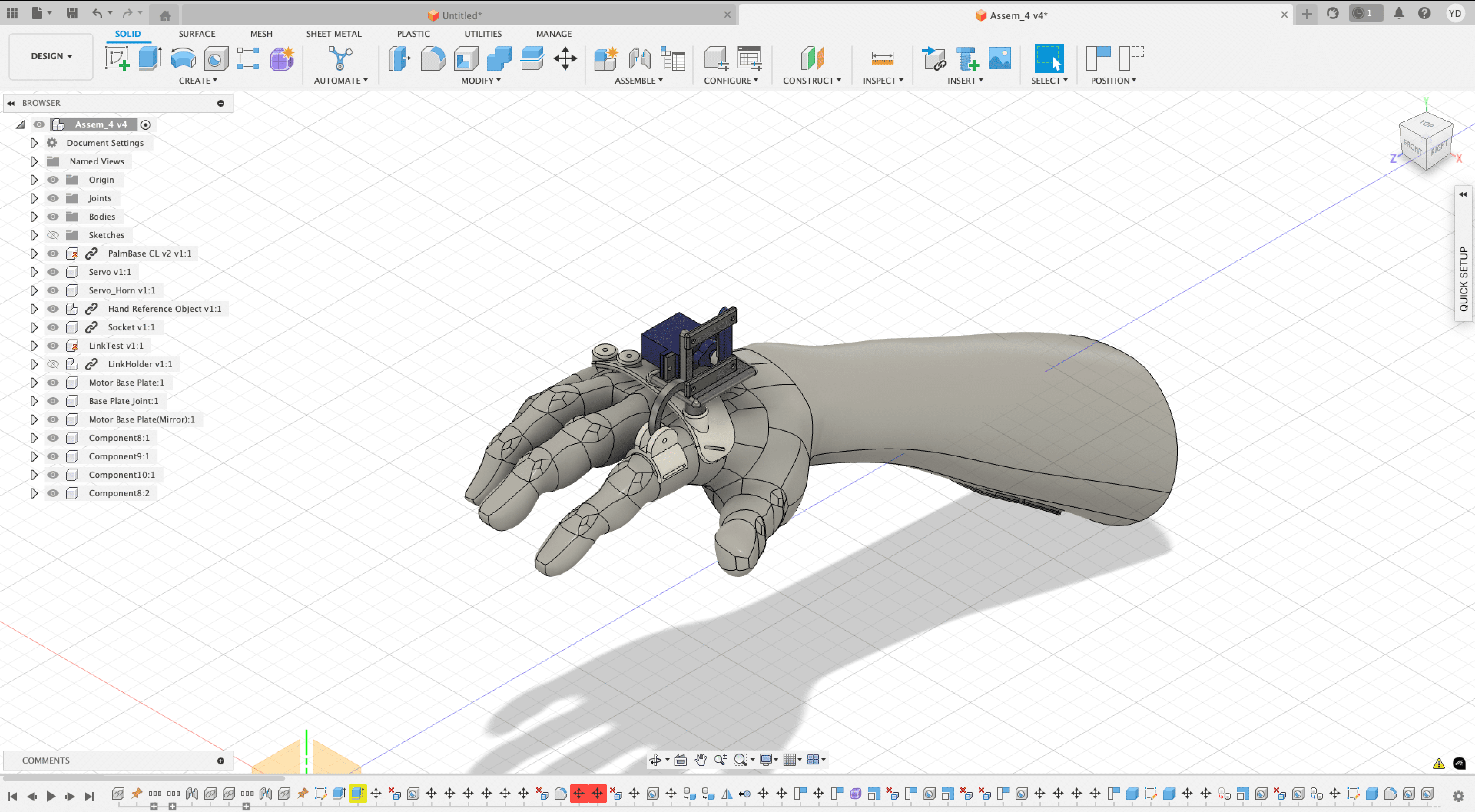Open the DESIGN workspace dropdown

[51, 57]
